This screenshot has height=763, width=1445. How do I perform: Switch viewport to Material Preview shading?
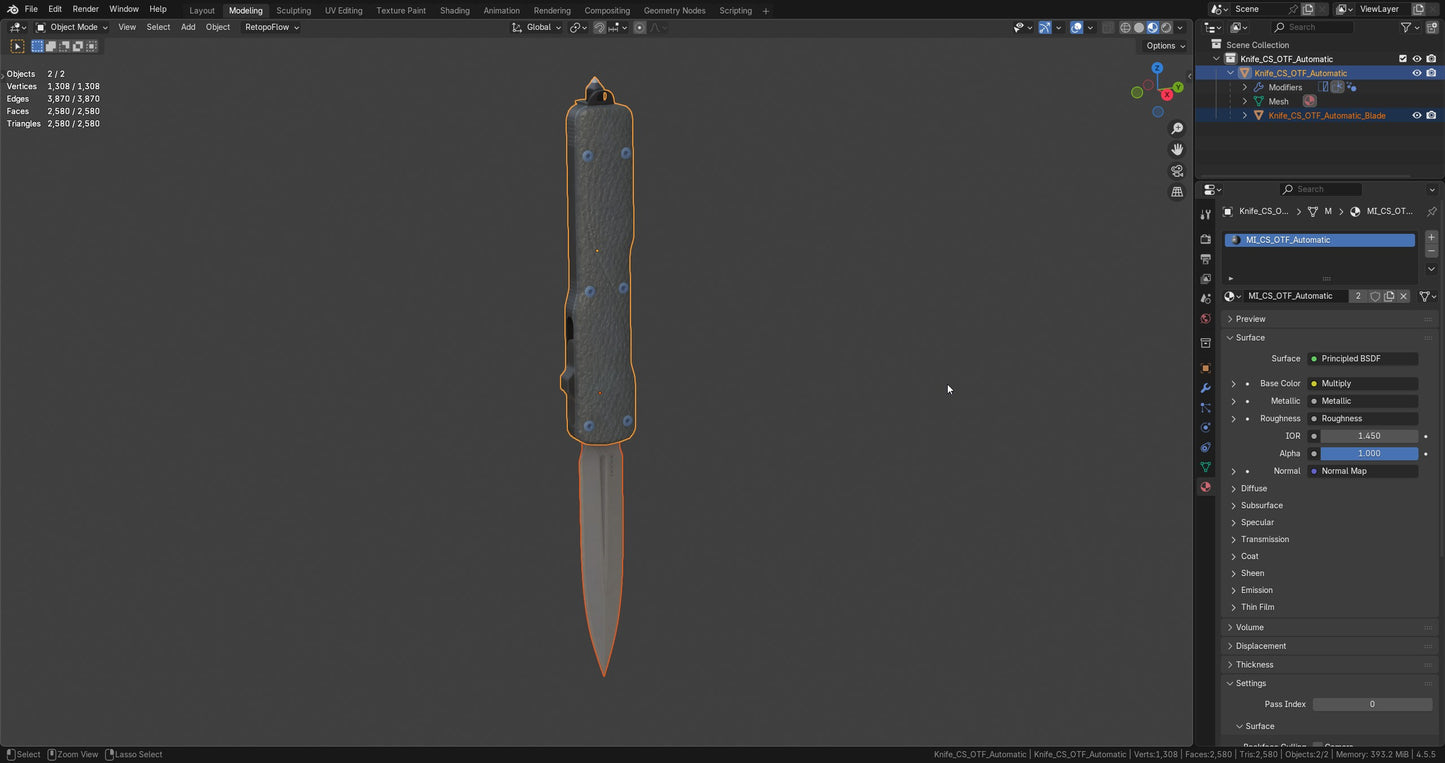1152,27
